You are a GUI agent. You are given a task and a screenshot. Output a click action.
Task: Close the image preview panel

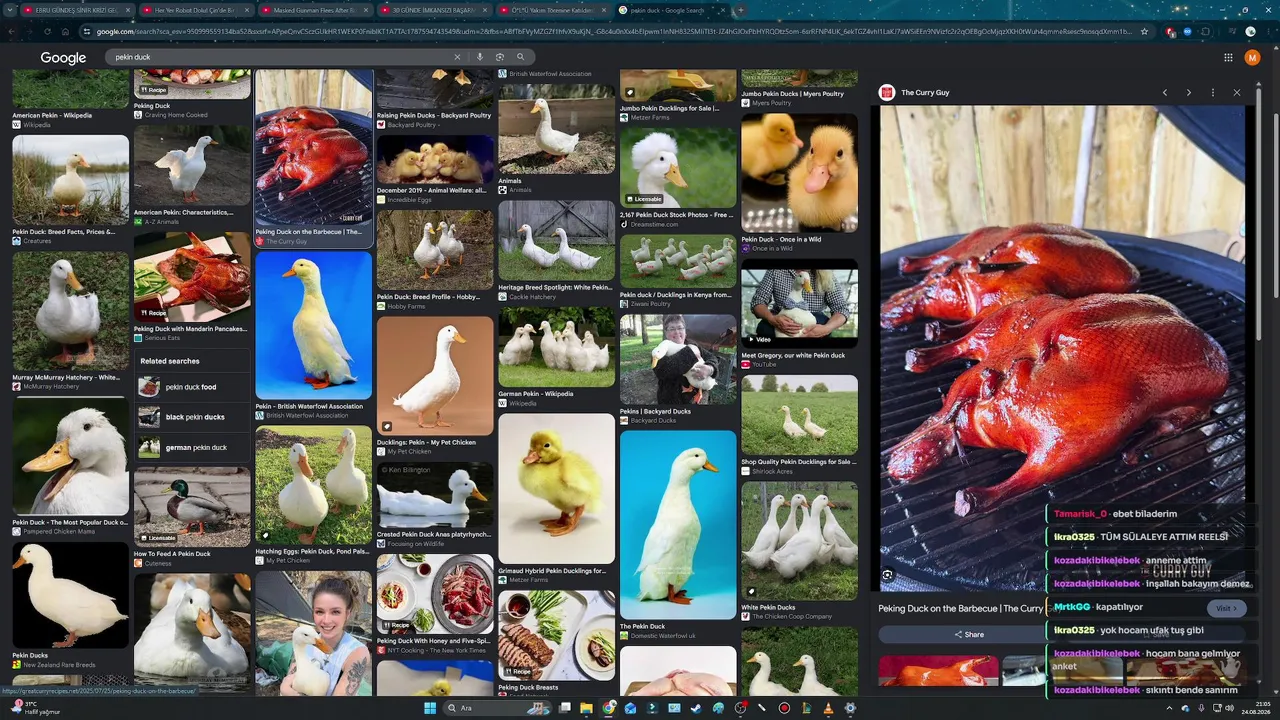tap(1237, 93)
